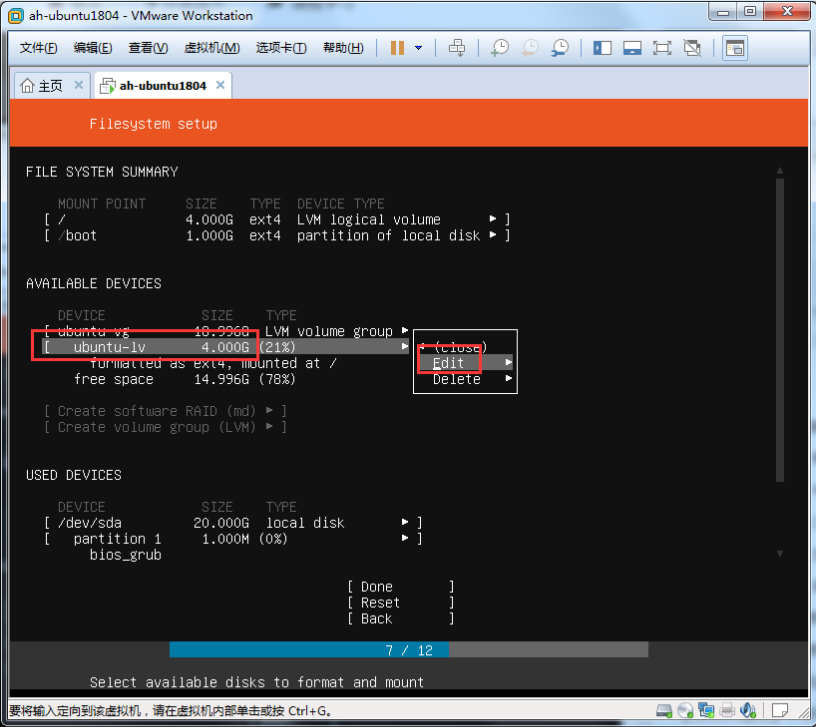Click the Send Ctrl+Alt+Del toolbar icon

point(457,48)
